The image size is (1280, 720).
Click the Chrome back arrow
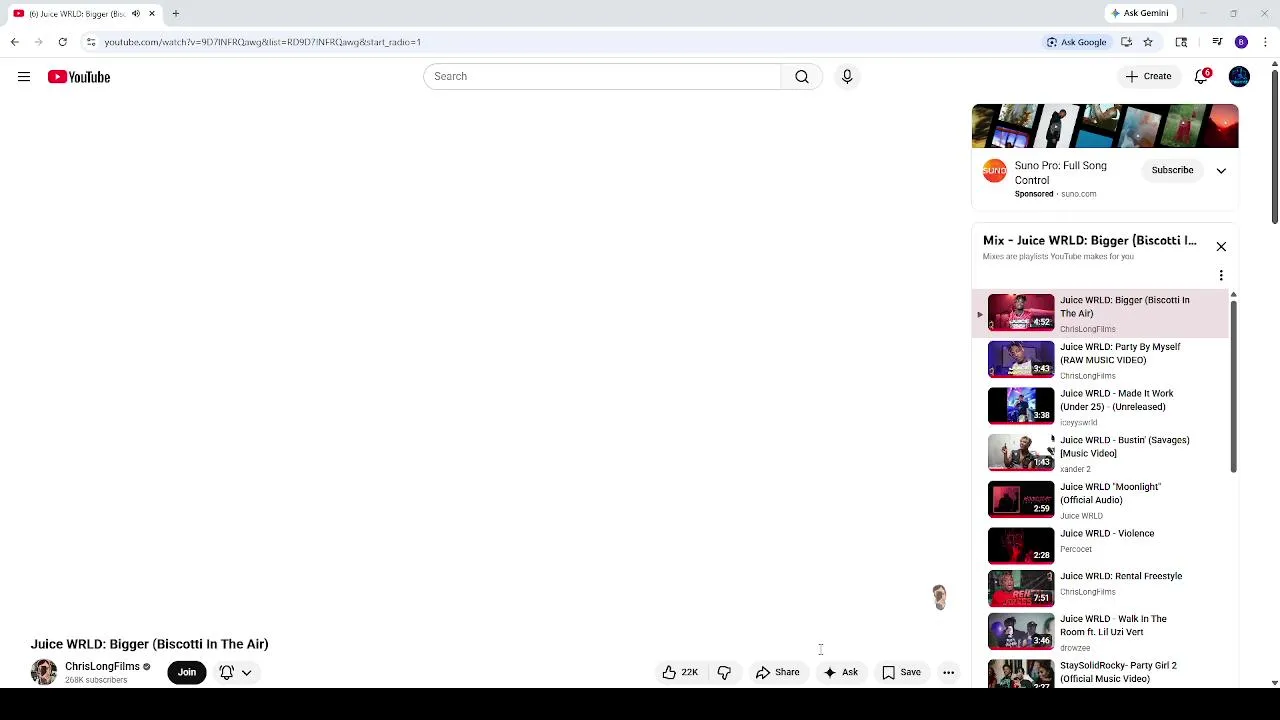tap(15, 42)
